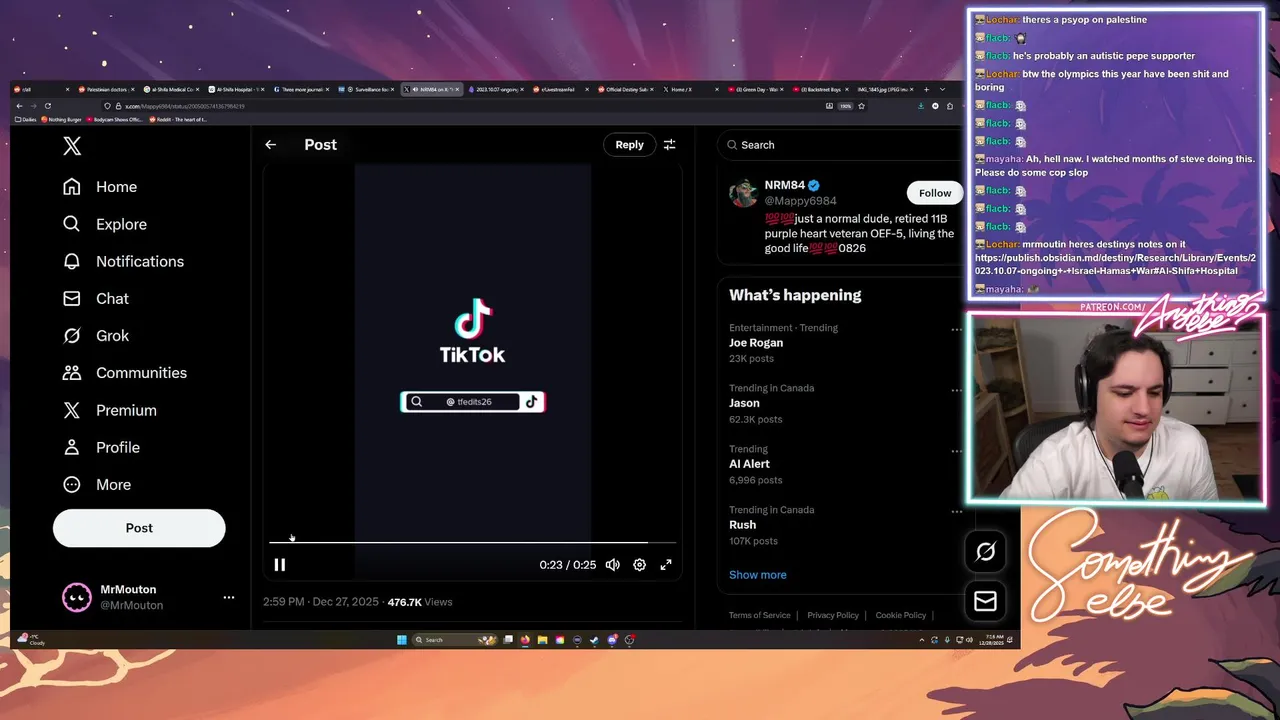Open the Firefox taskbar icon
This screenshot has width=1280, height=720.
coord(525,640)
